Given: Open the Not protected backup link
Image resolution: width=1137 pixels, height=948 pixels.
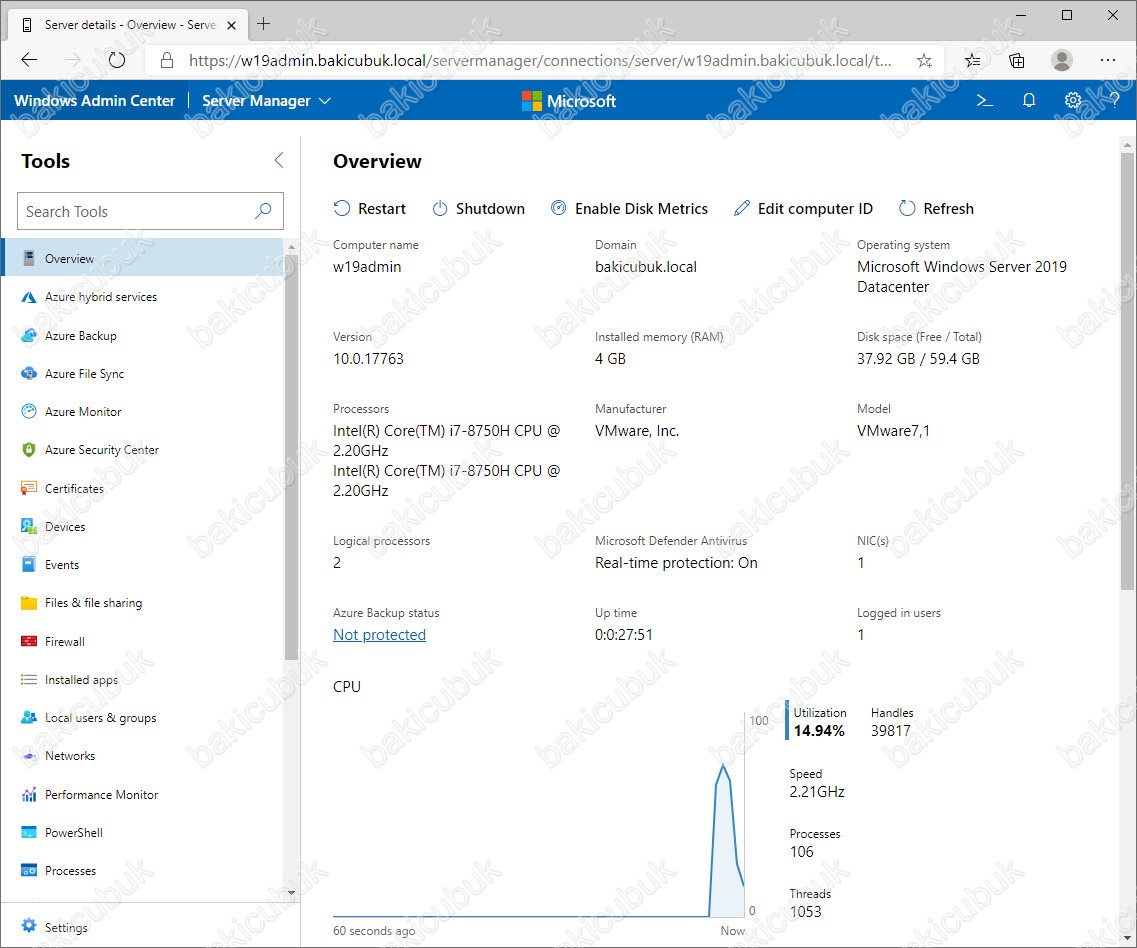Looking at the screenshot, I should (379, 635).
